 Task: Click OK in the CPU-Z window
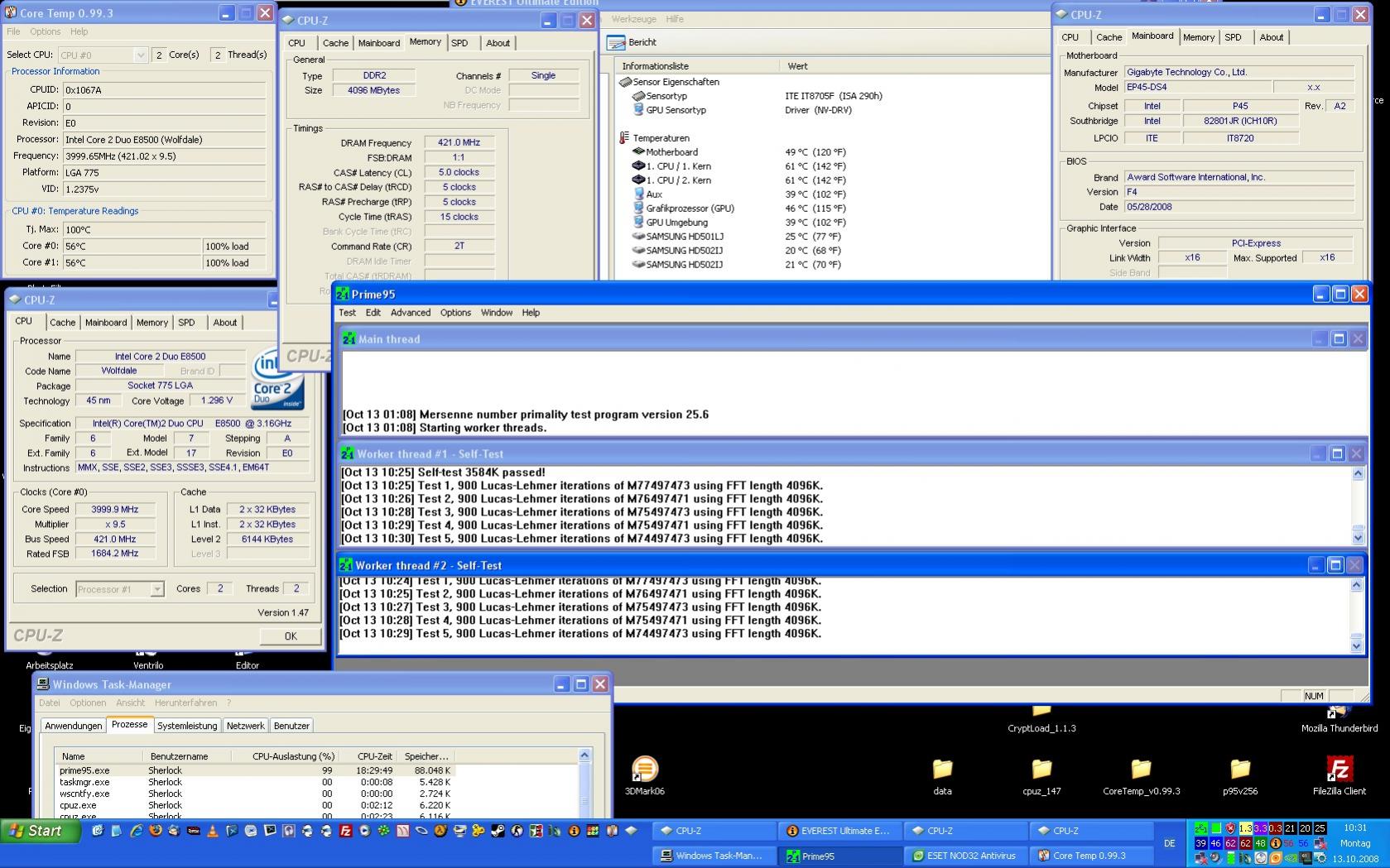click(290, 636)
